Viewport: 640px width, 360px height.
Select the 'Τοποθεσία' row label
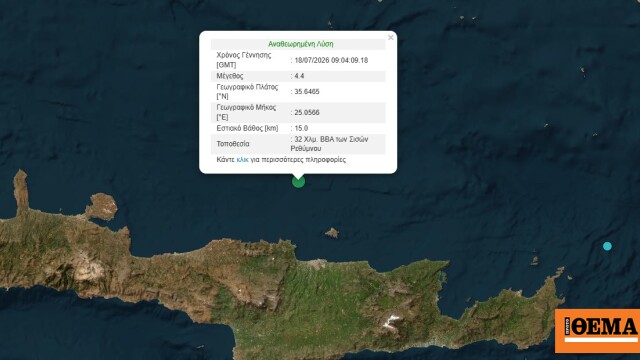tap(233, 144)
